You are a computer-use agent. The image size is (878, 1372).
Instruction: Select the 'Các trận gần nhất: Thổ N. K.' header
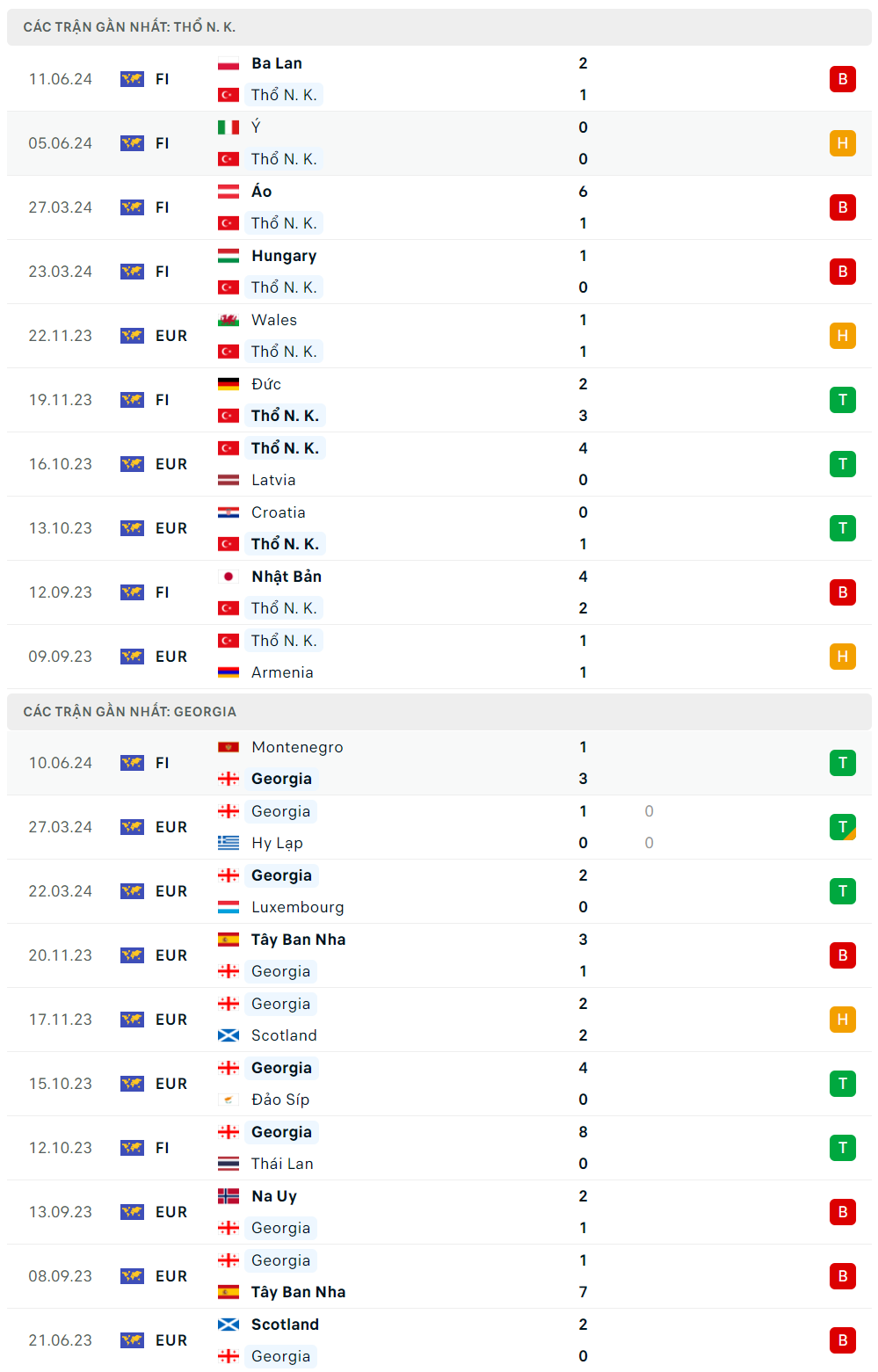(439, 27)
